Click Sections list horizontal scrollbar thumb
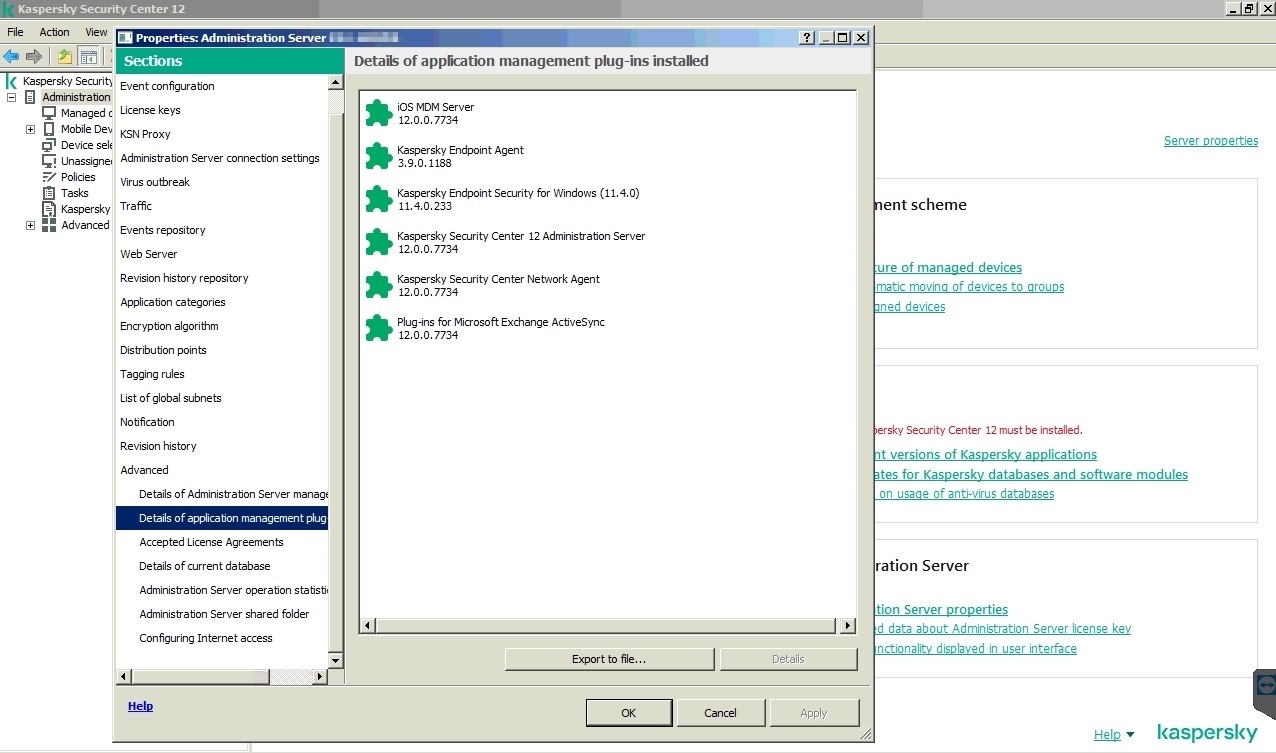Image resolution: width=1276 pixels, height=753 pixels. (x=200, y=677)
